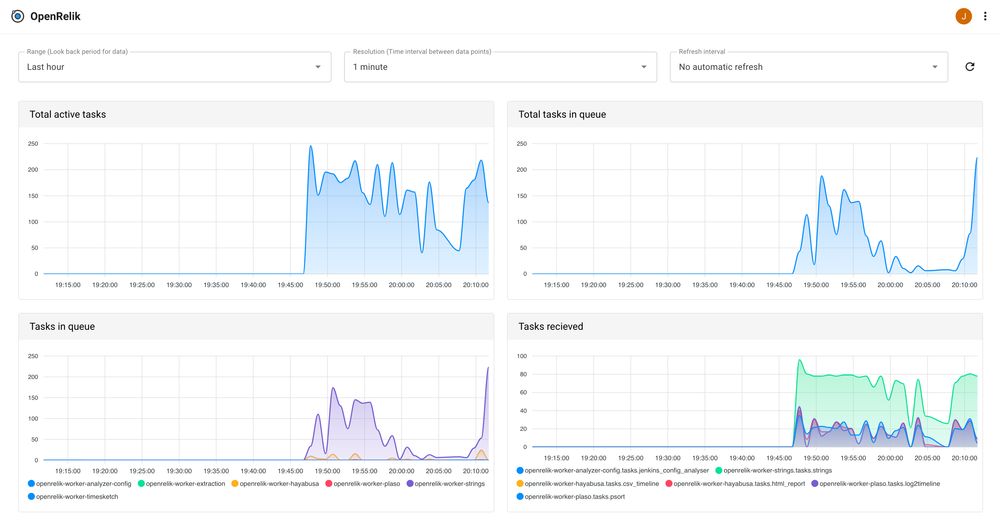Toggle openrelik-worker-analyzer-config legend series
This screenshot has width=1000, height=525.
(80, 484)
